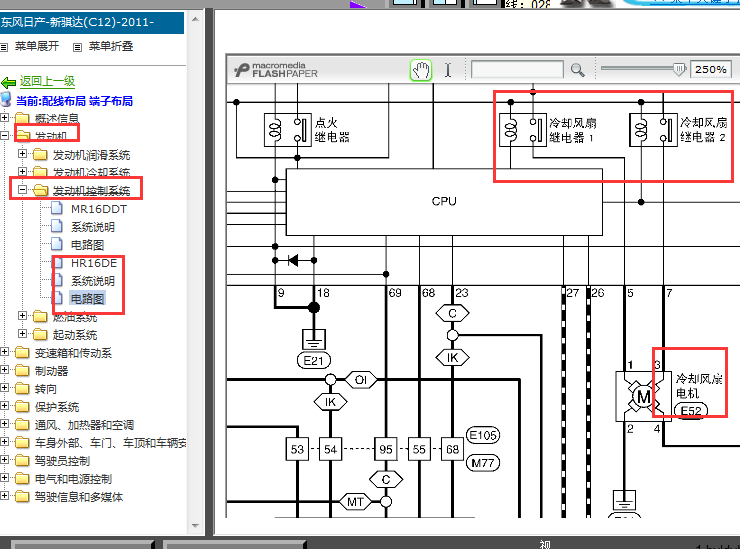Select the 驾驶员控制 folder
This screenshot has height=549, width=740.
[x=62, y=461]
